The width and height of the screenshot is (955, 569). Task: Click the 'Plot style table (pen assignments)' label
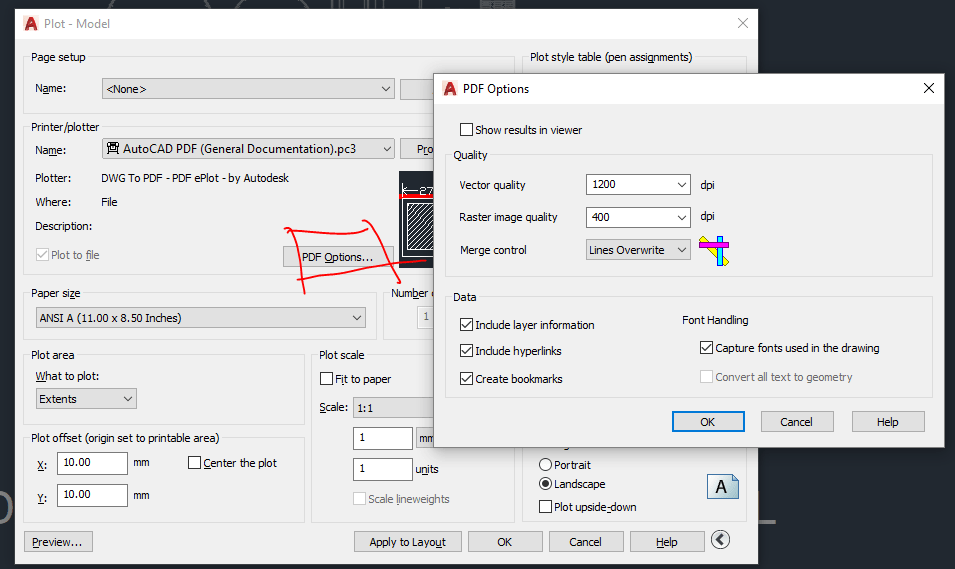click(611, 57)
